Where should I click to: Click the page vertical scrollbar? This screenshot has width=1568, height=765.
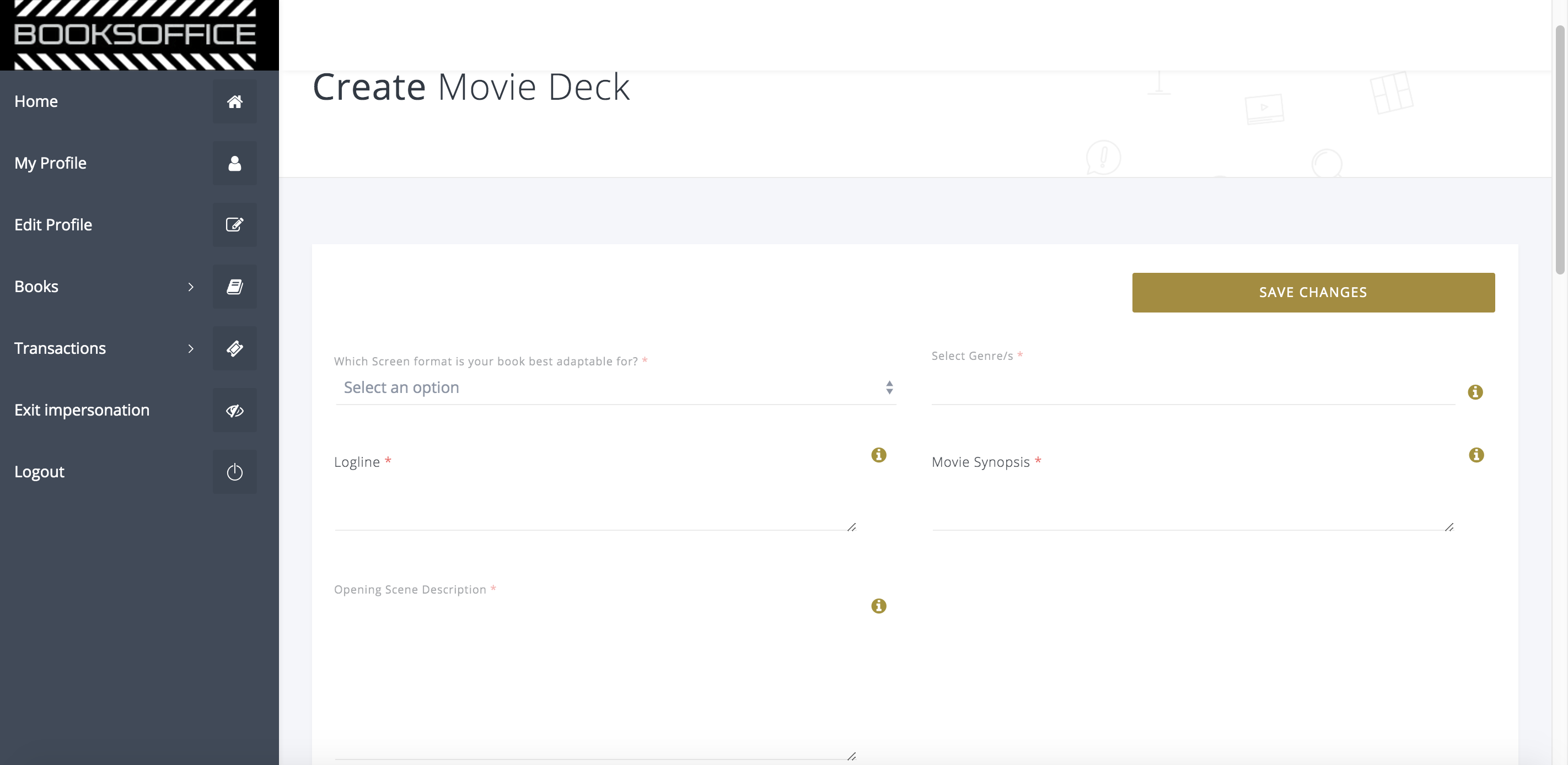1560,149
